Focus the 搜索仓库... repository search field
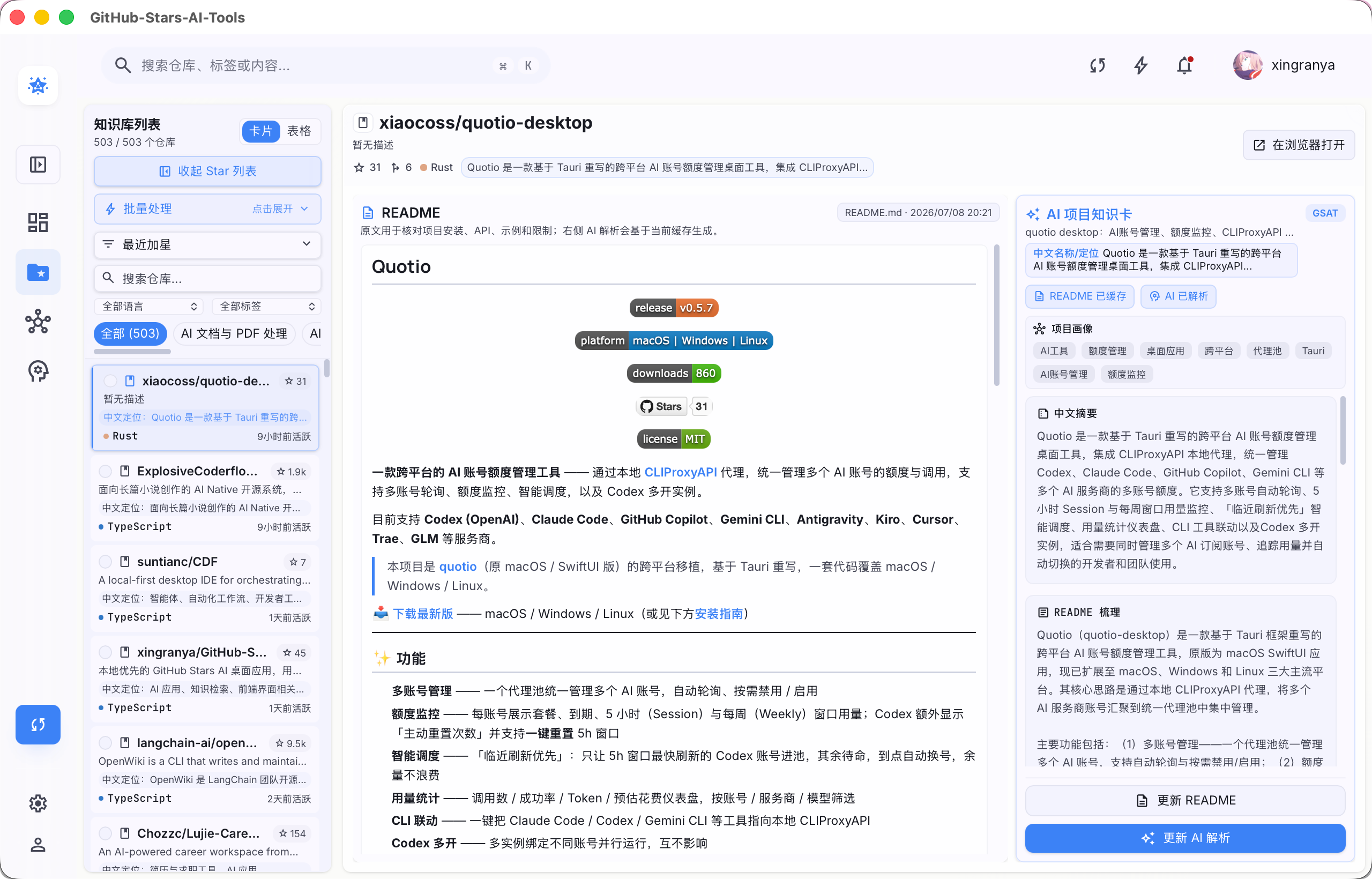Image resolution: width=1372 pixels, height=879 pixels. pos(207,279)
